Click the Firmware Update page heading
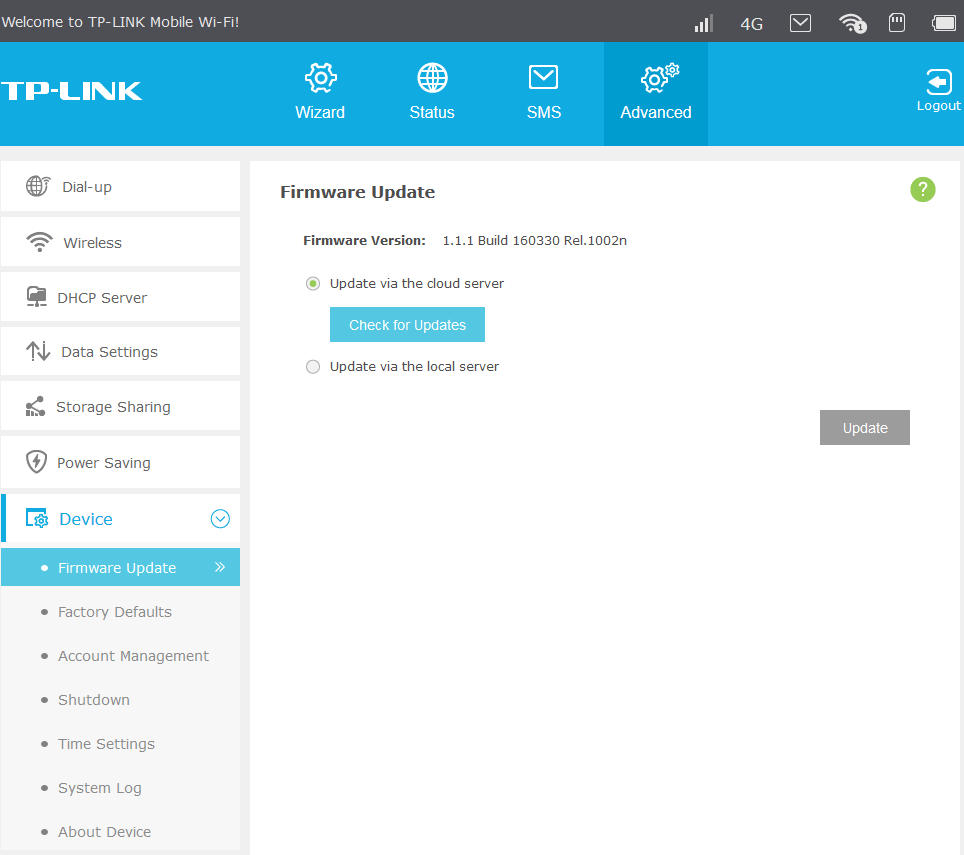964x855 pixels. pyautogui.click(x=357, y=192)
